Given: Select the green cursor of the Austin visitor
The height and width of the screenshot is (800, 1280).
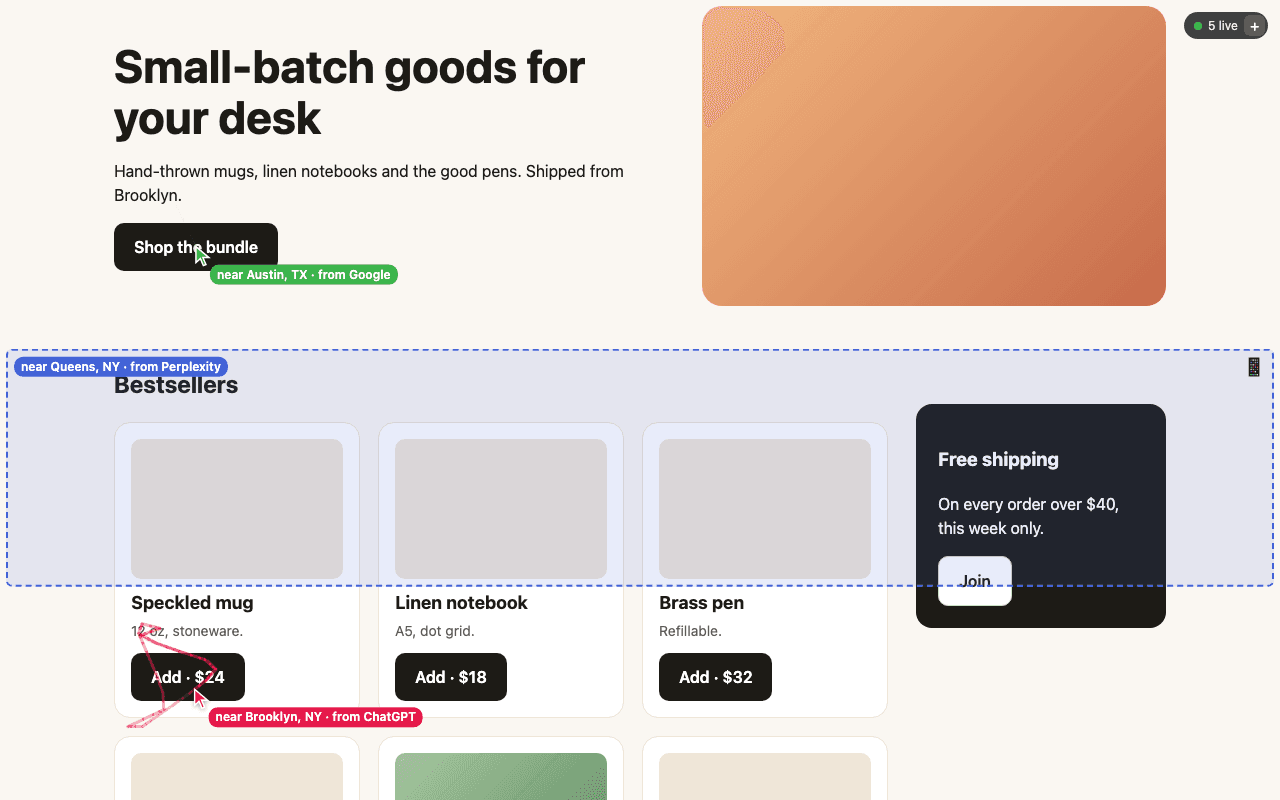Looking at the screenshot, I should click(x=201, y=256).
